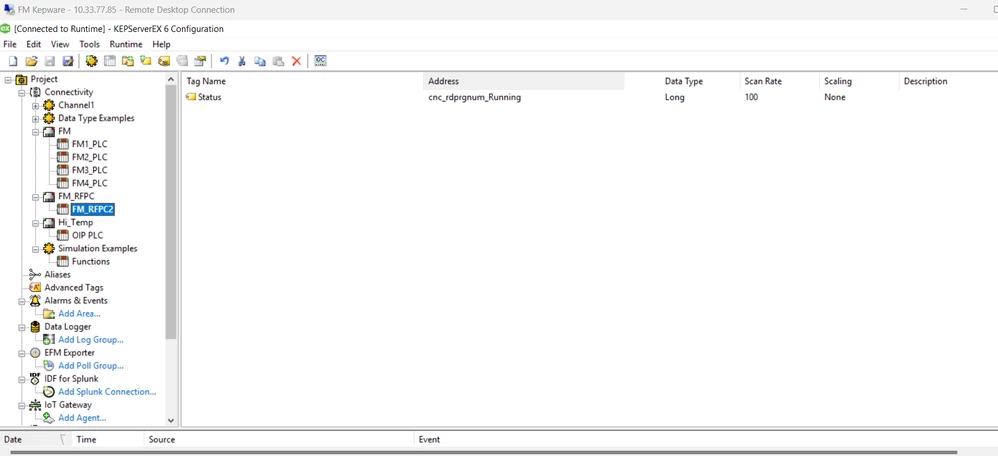998x456 pixels.
Task: Click the New Project toolbar icon
Action: point(13,61)
